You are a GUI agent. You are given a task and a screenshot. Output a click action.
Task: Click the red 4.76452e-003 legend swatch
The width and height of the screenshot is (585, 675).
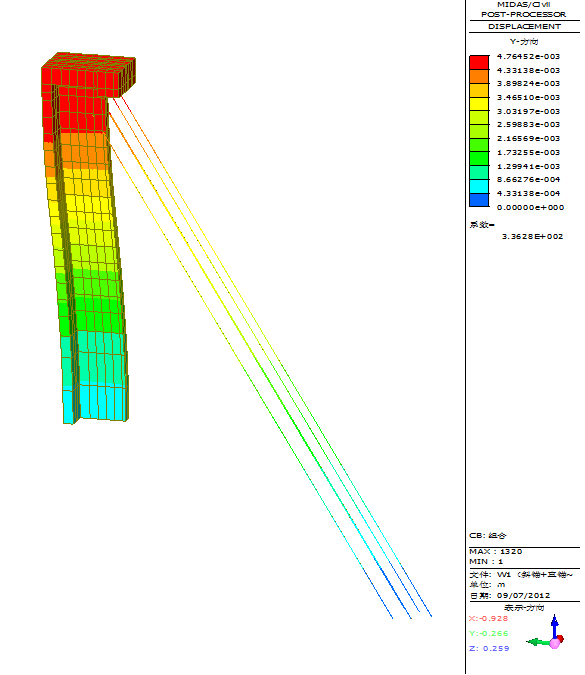pos(479,62)
